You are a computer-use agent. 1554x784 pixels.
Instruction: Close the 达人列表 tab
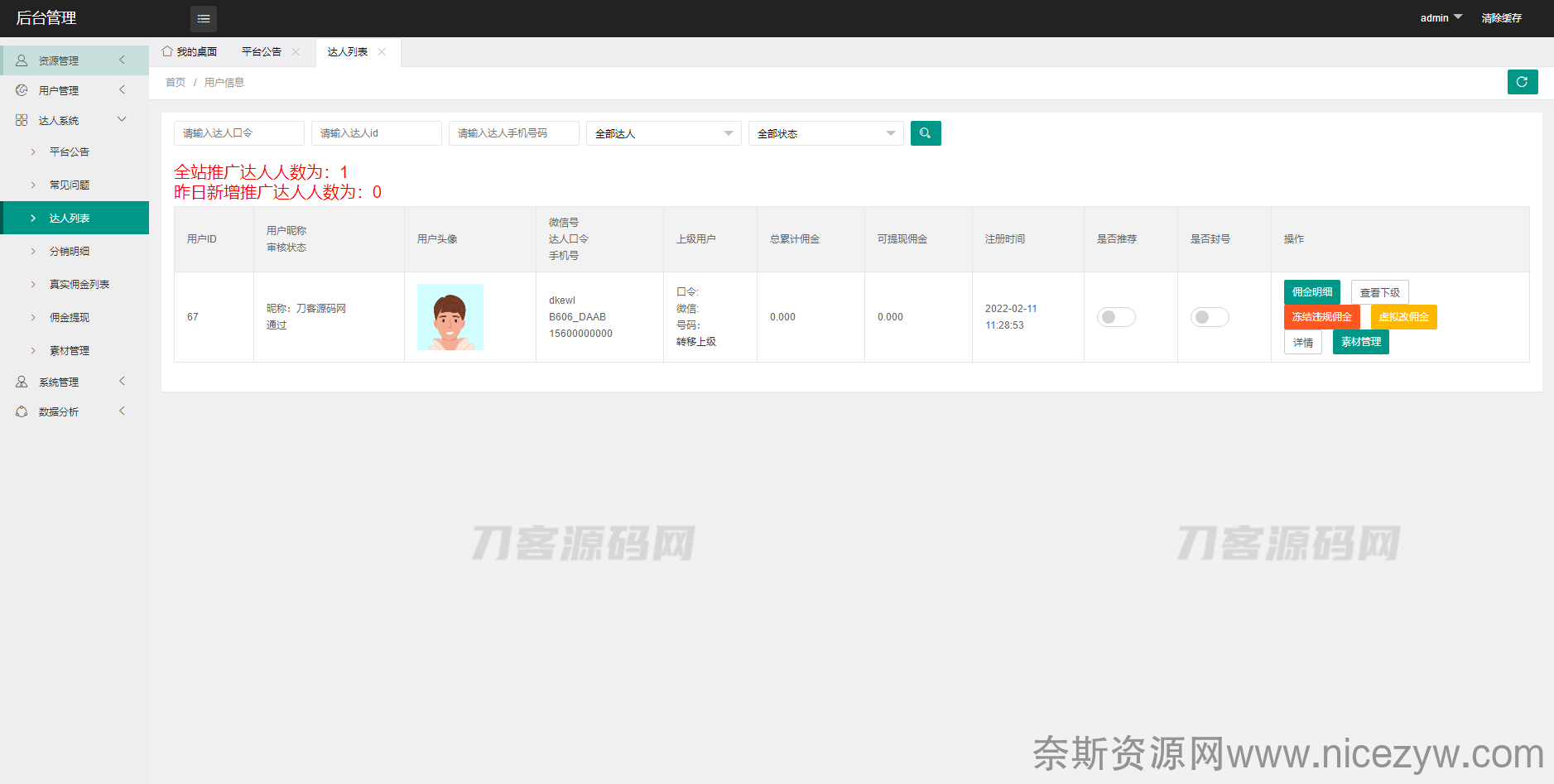[x=382, y=51]
